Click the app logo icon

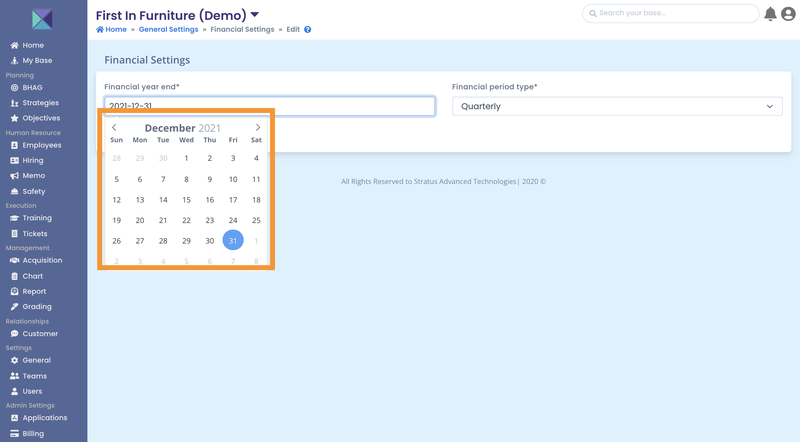click(43, 18)
